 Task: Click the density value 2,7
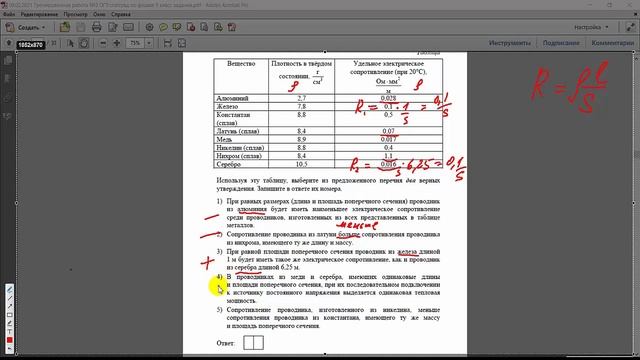click(x=301, y=98)
